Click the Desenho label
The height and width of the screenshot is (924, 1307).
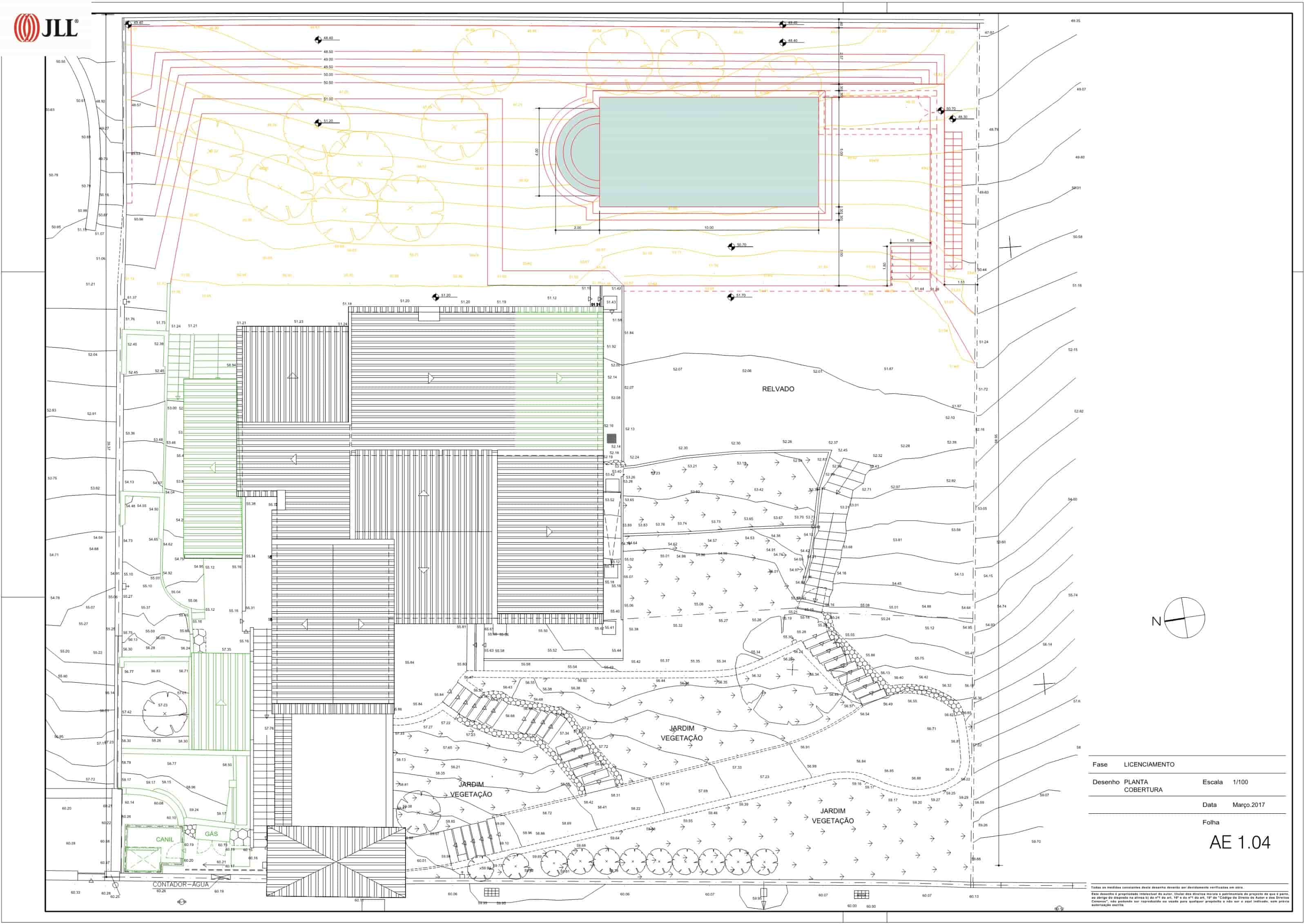click(1106, 782)
